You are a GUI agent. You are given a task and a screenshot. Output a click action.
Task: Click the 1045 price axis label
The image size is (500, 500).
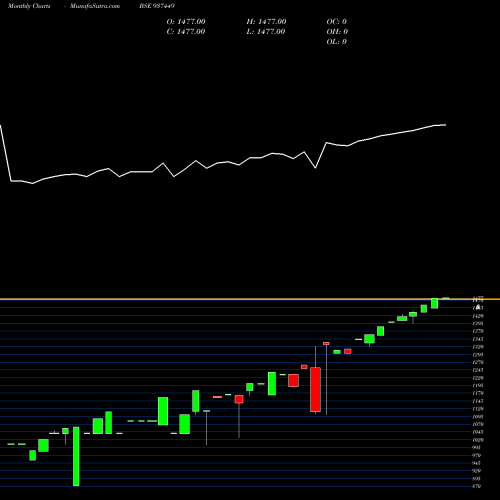pos(478,432)
